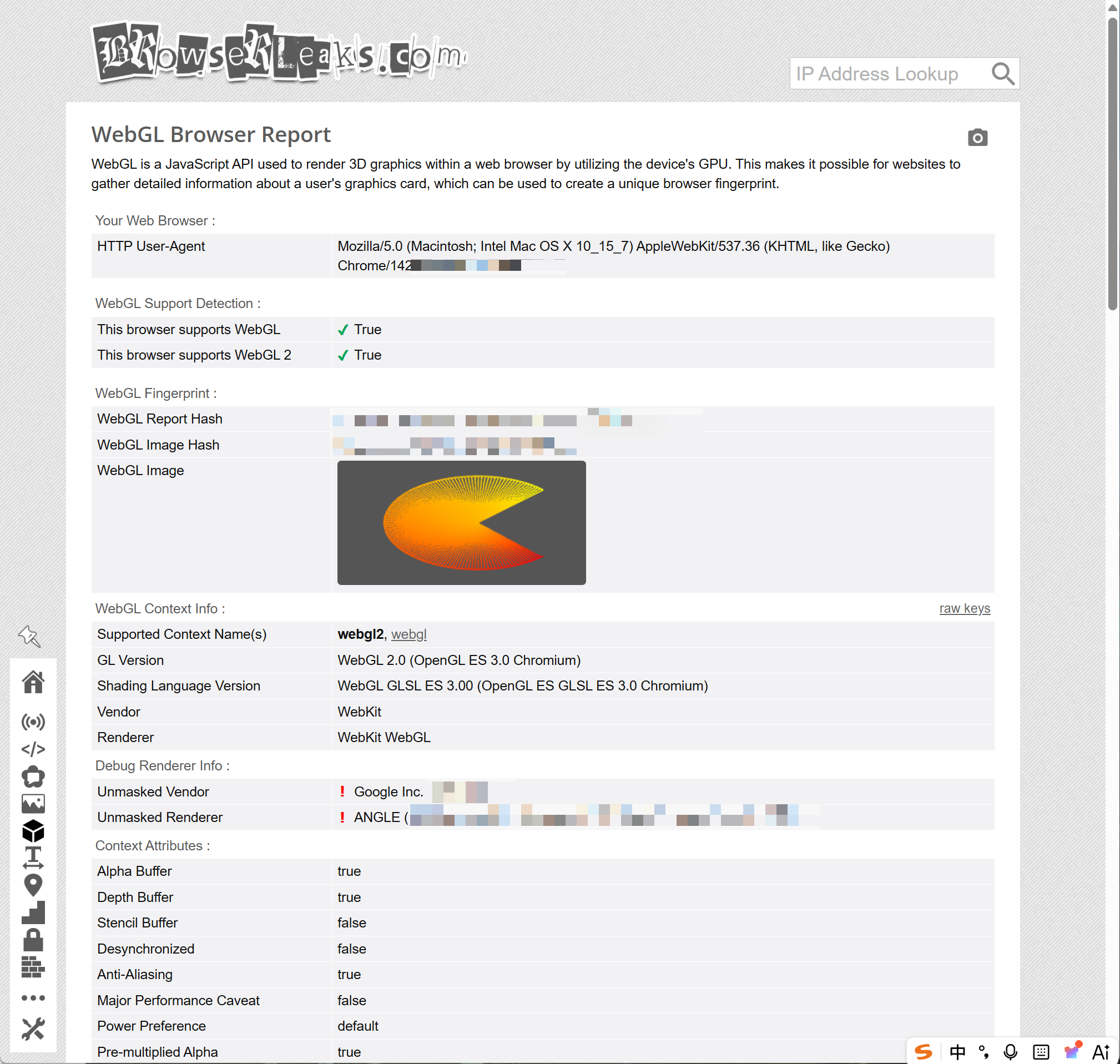1120x1064 pixels.
Task: Click the 'WebGL GLSL ES 3.00' value
Action: [x=522, y=685]
